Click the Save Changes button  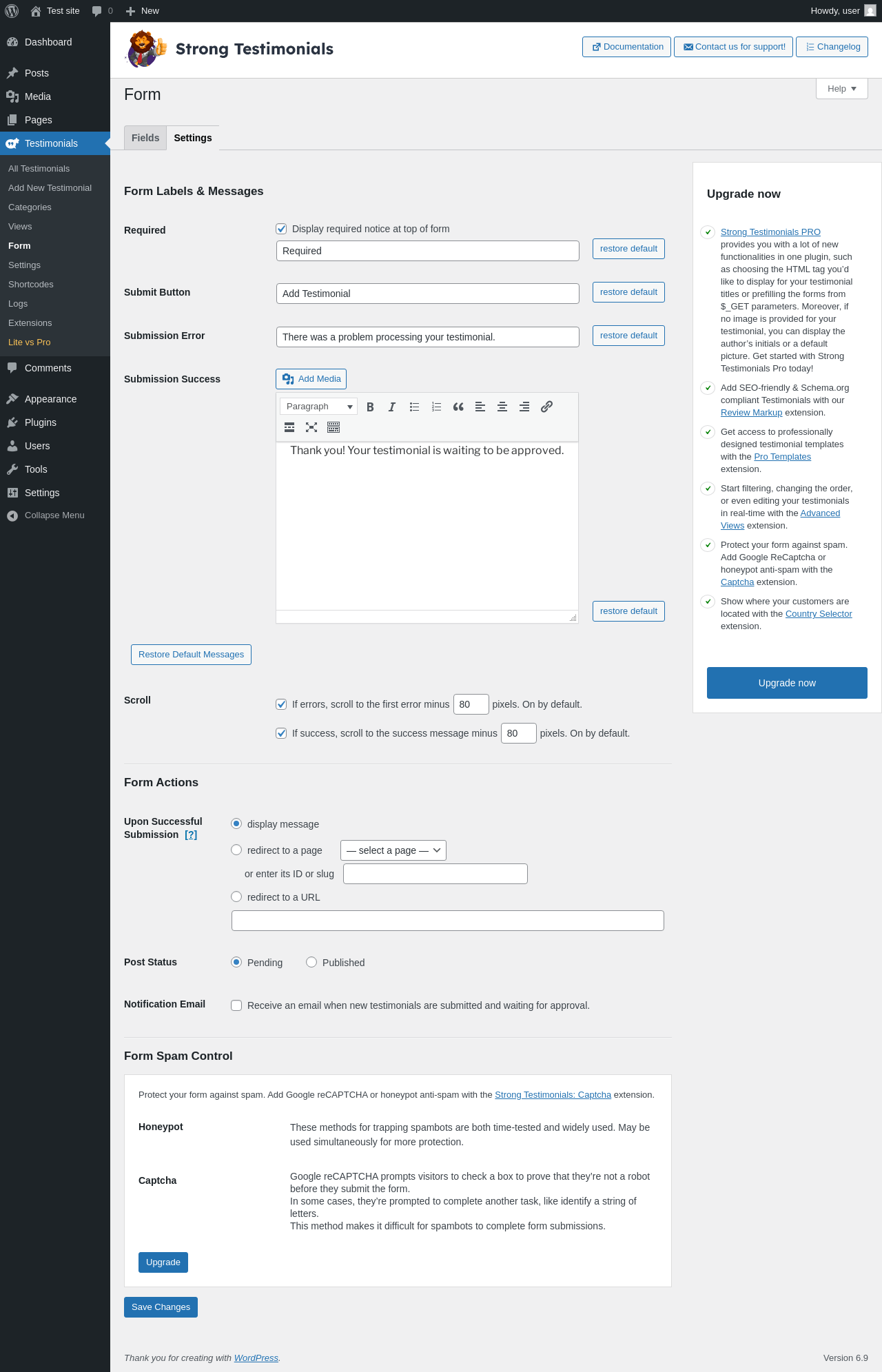pyautogui.click(x=161, y=1307)
